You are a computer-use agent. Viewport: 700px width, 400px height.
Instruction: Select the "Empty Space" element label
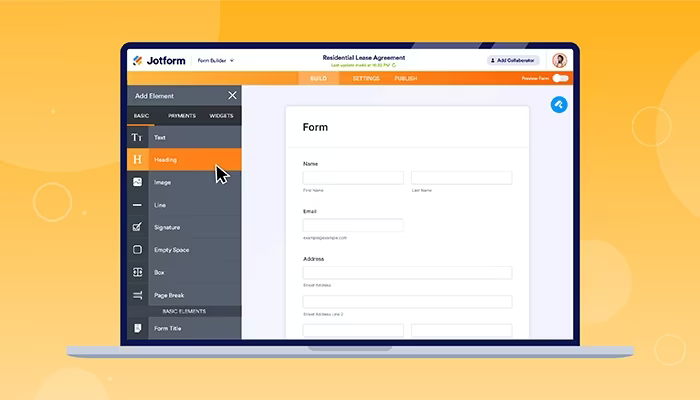coord(171,250)
